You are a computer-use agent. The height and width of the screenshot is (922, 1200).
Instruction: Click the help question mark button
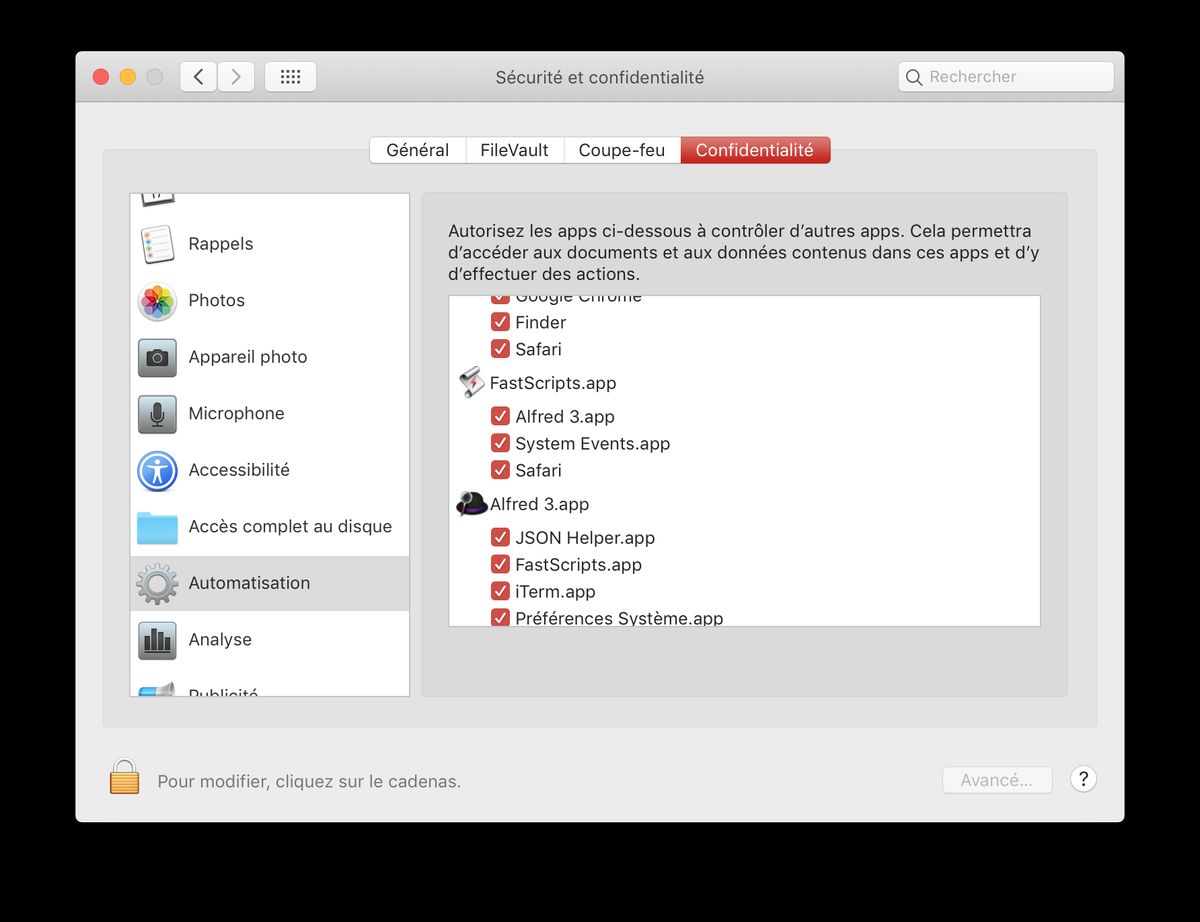[1083, 779]
